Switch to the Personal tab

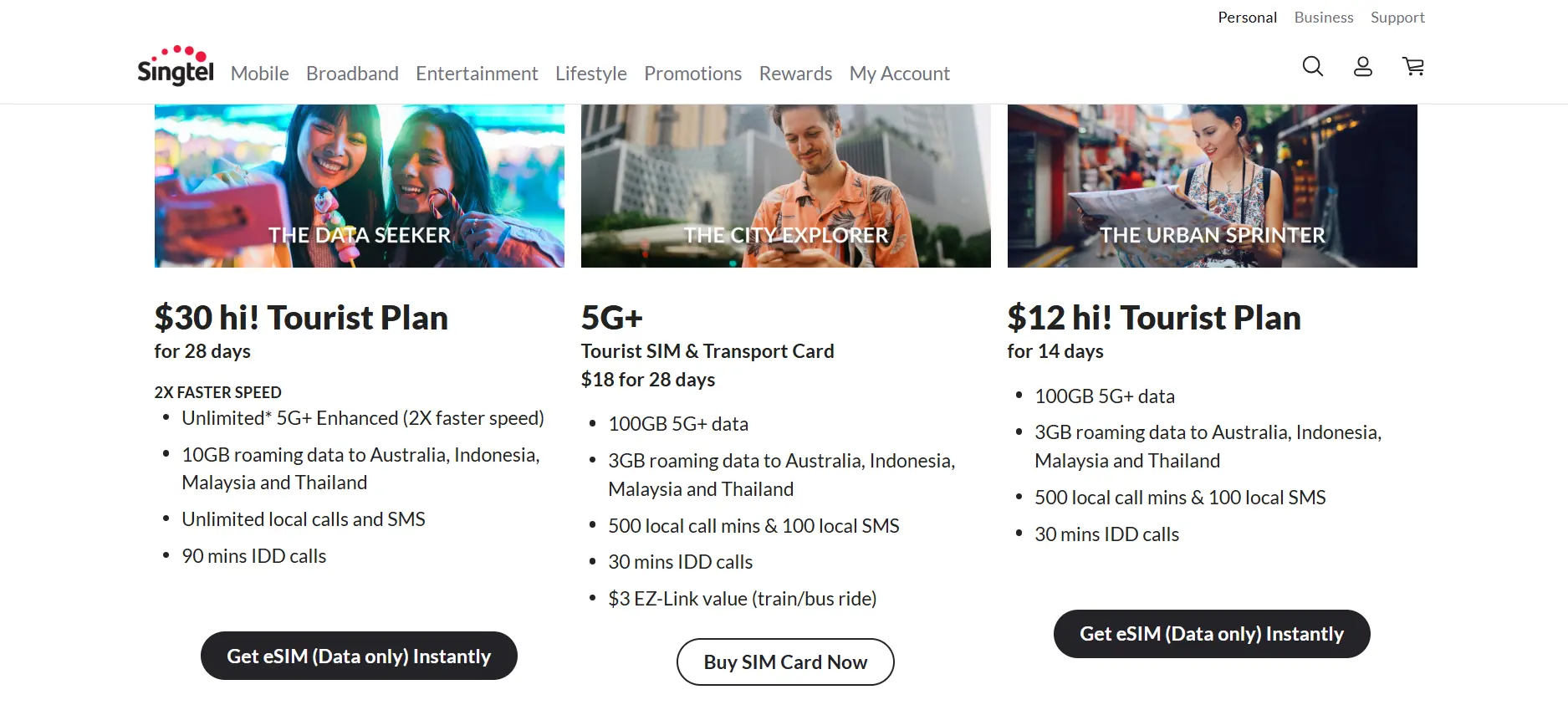1247,17
